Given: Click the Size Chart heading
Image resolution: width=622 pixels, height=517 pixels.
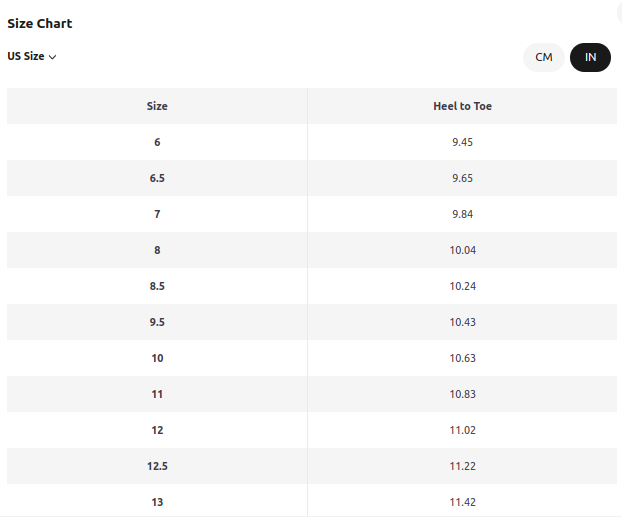Looking at the screenshot, I should point(40,23).
